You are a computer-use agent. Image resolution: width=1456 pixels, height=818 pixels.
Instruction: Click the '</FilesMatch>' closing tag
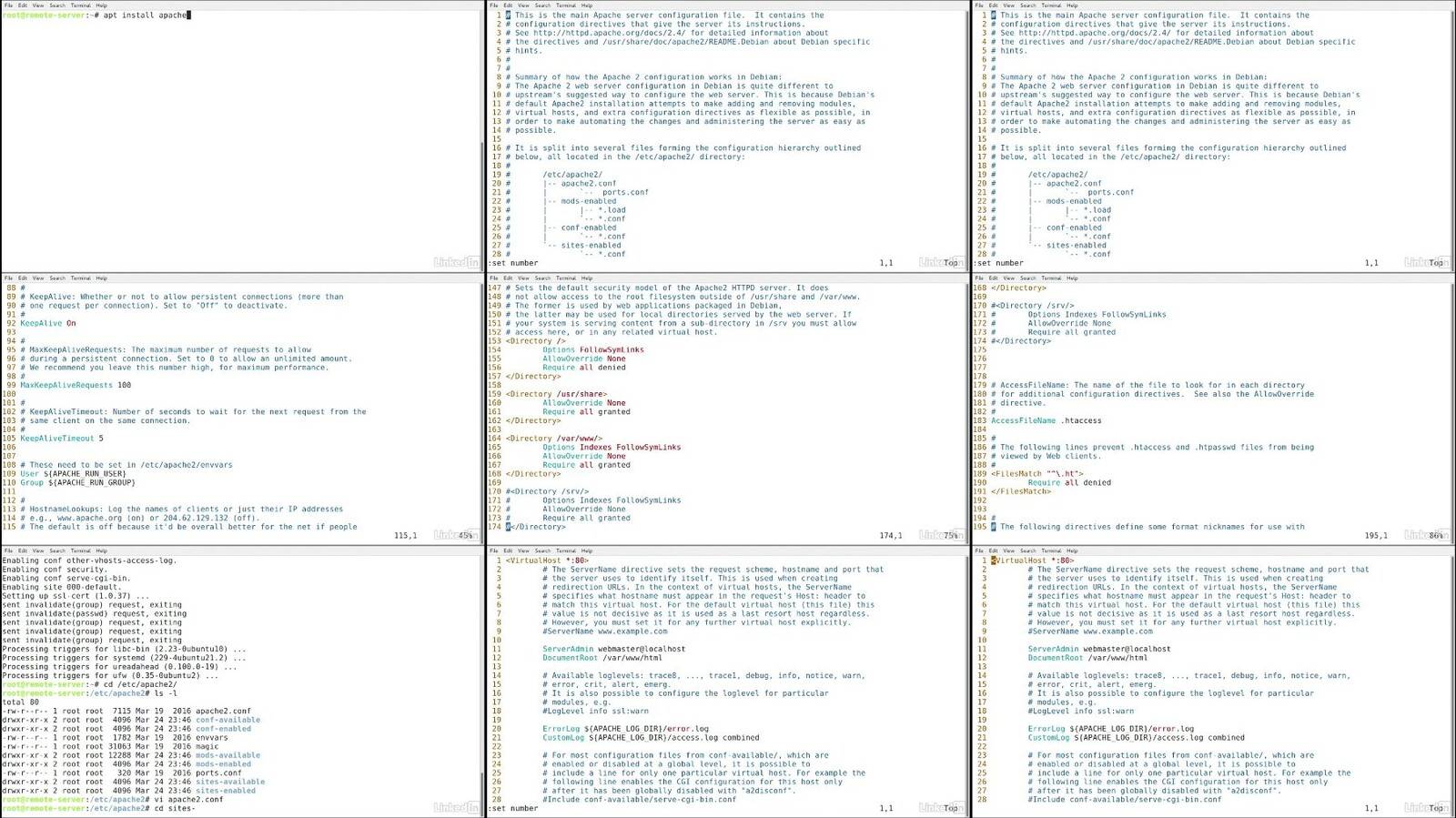pyautogui.click(x=1021, y=492)
